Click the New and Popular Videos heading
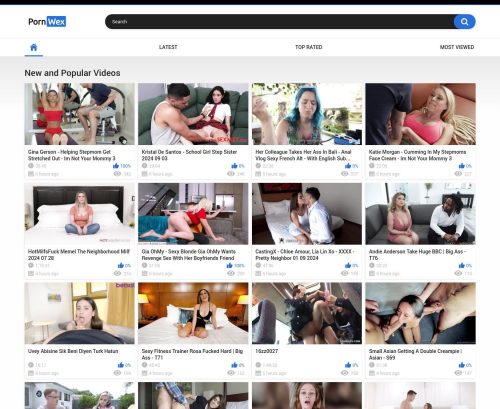This screenshot has width=500, height=409. pyautogui.click(x=72, y=73)
